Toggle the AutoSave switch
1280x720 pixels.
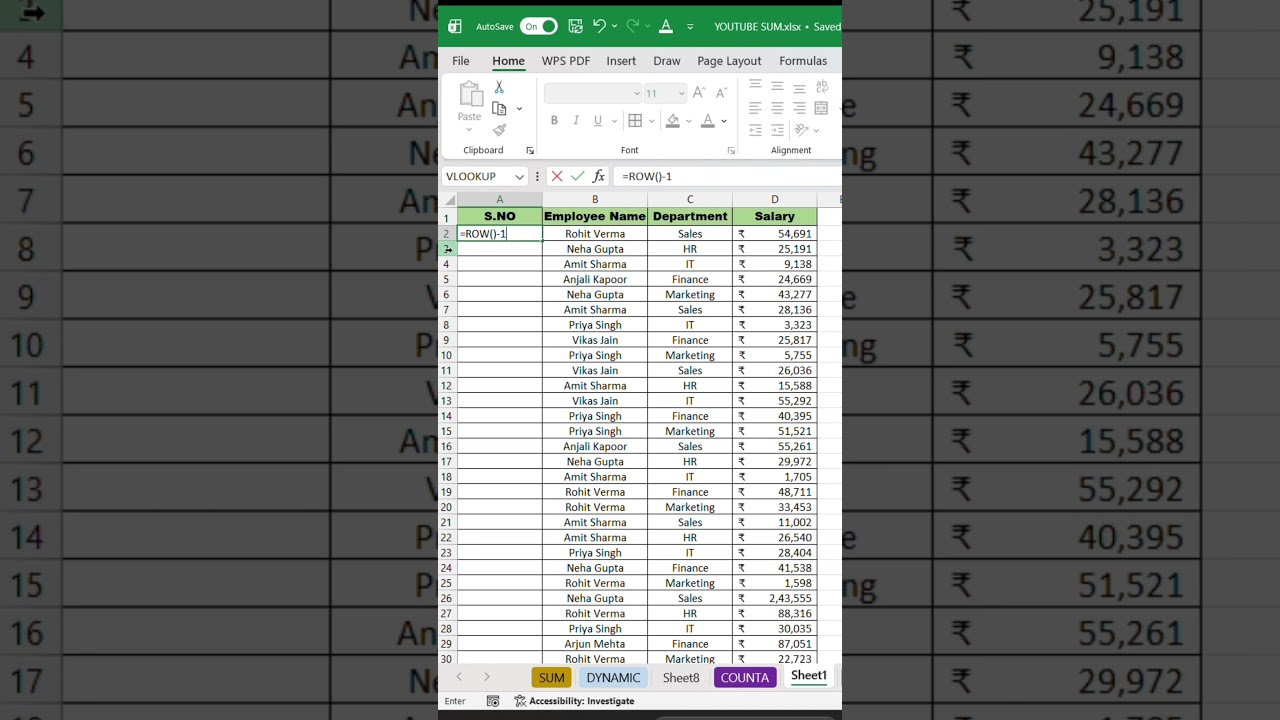click(x=538, y=26)
